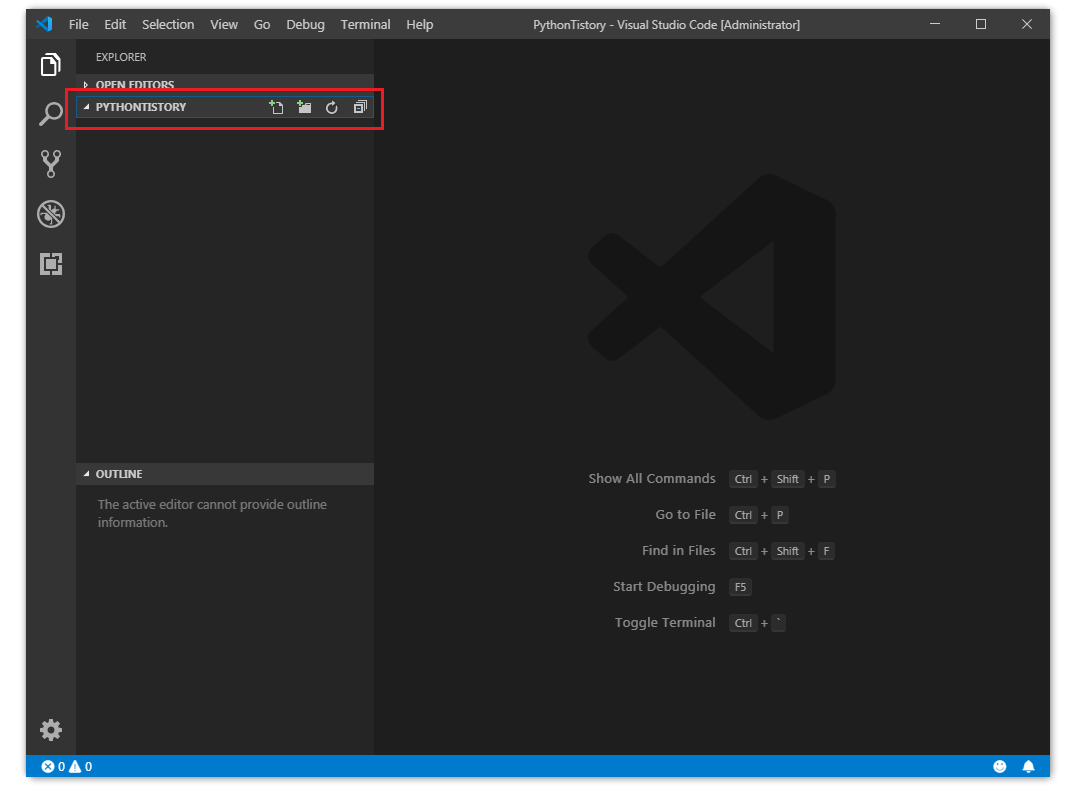Open the Terminal menu
The width and height of the screenshot is (1080, 791).
tap(365, 24)
